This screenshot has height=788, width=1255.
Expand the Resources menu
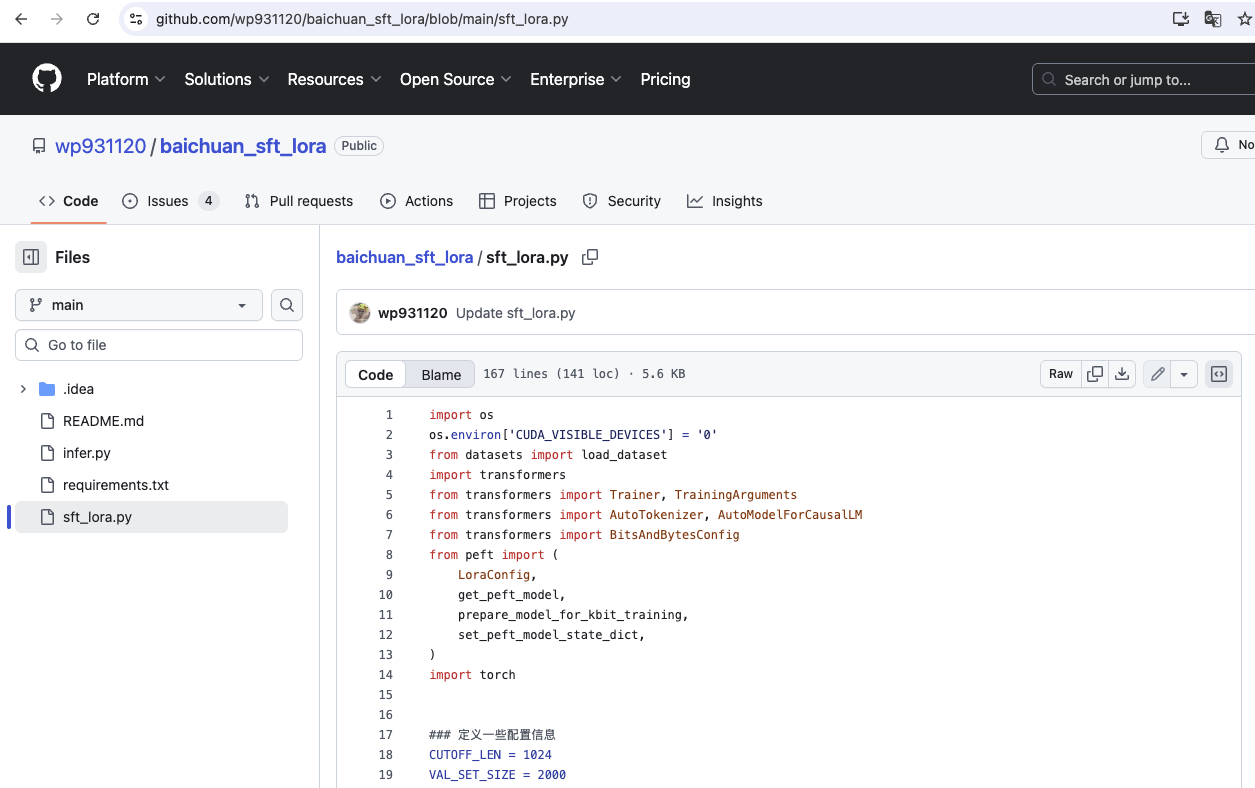coord(334,79)
